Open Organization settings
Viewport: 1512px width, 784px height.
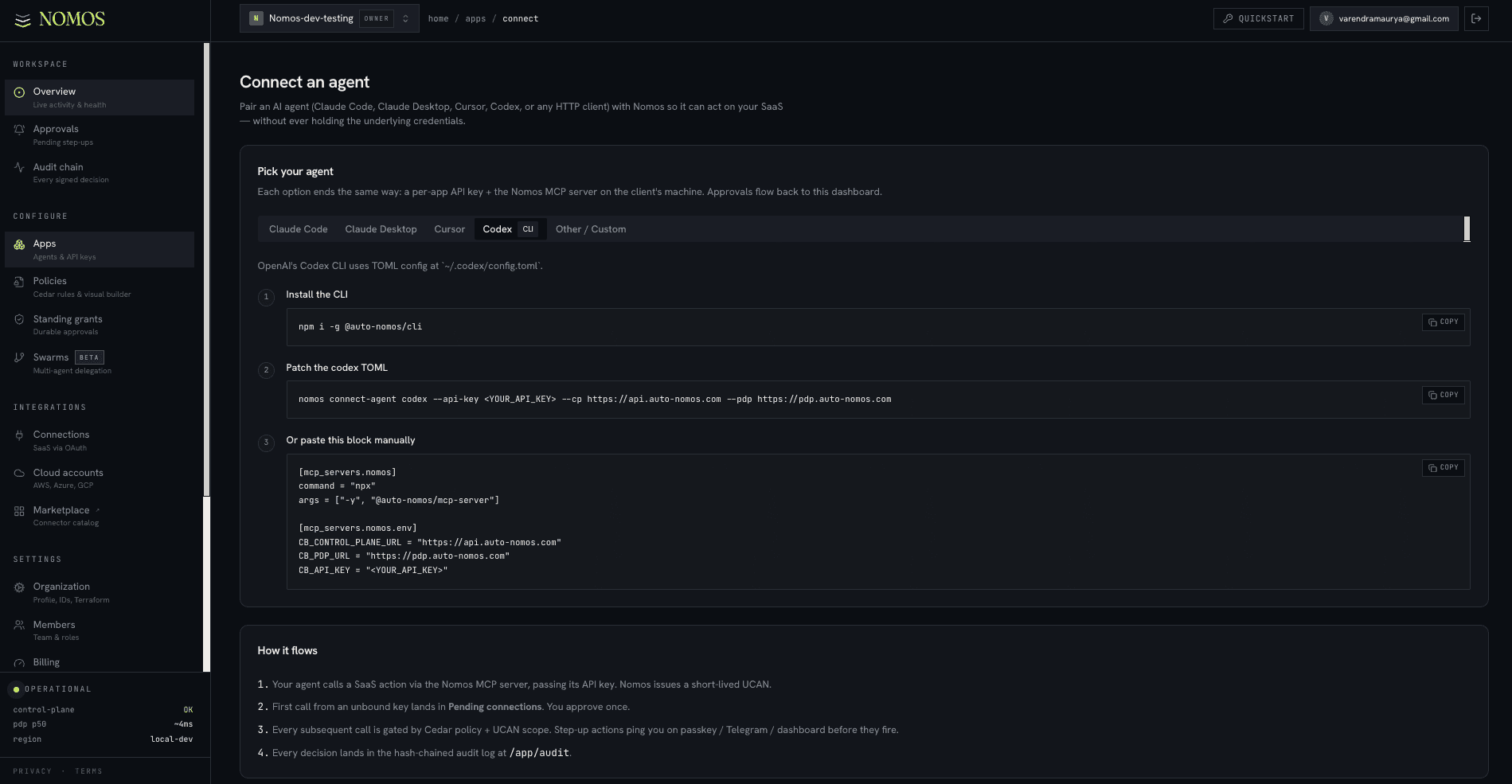[x=100, y=592]
